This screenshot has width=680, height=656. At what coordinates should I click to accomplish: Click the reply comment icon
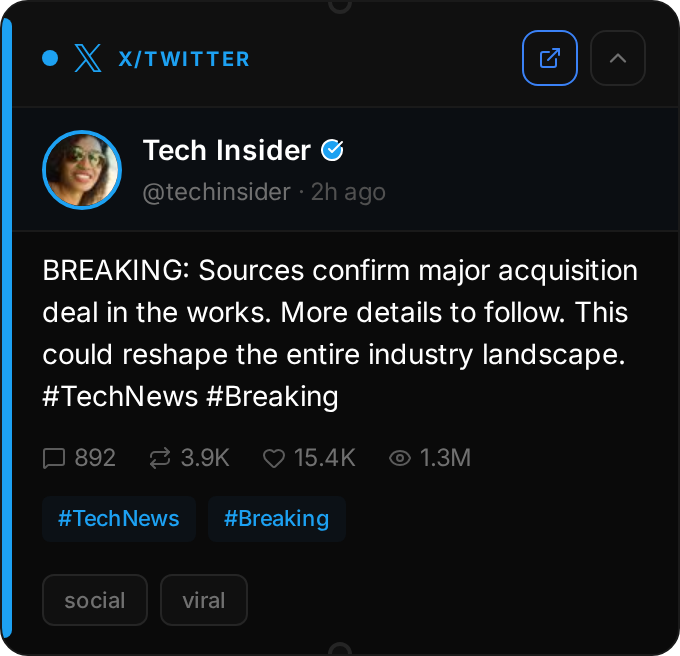[54, 459]
